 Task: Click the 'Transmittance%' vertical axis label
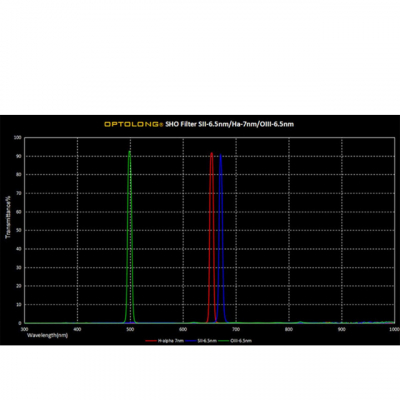coord(7,217)
